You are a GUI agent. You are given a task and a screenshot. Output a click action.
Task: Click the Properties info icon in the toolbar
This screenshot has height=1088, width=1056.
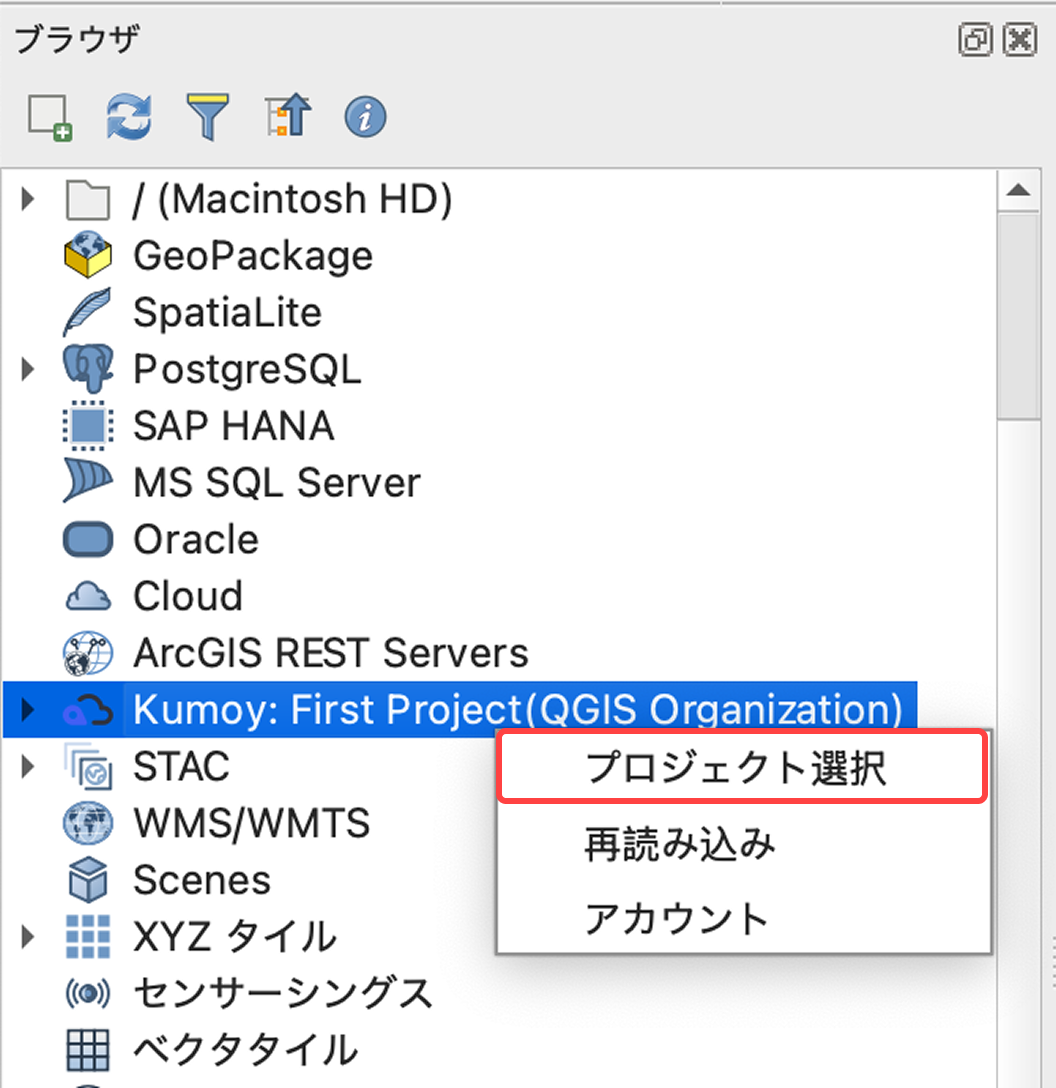(365, 117)
